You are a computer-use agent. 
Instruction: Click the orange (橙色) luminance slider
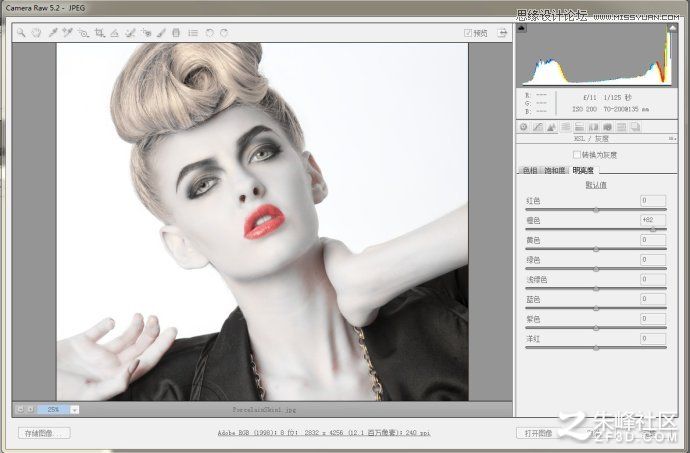click(x=596, y=229)
